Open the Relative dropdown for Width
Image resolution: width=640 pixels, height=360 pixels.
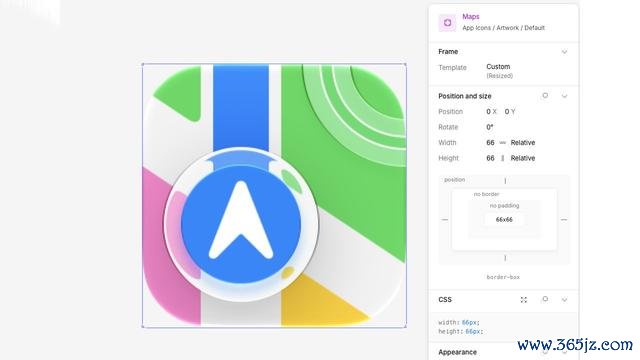click(523, 142)
